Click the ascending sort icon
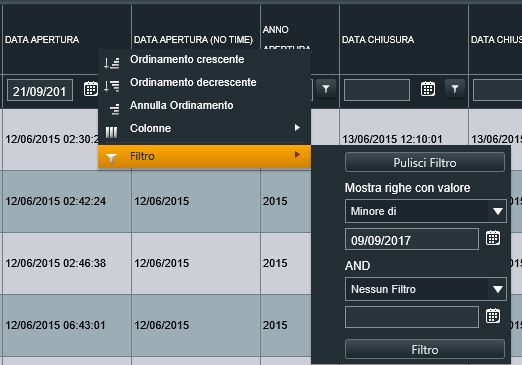The height and width of the screenshot is (365, 522). coord(111,63)
